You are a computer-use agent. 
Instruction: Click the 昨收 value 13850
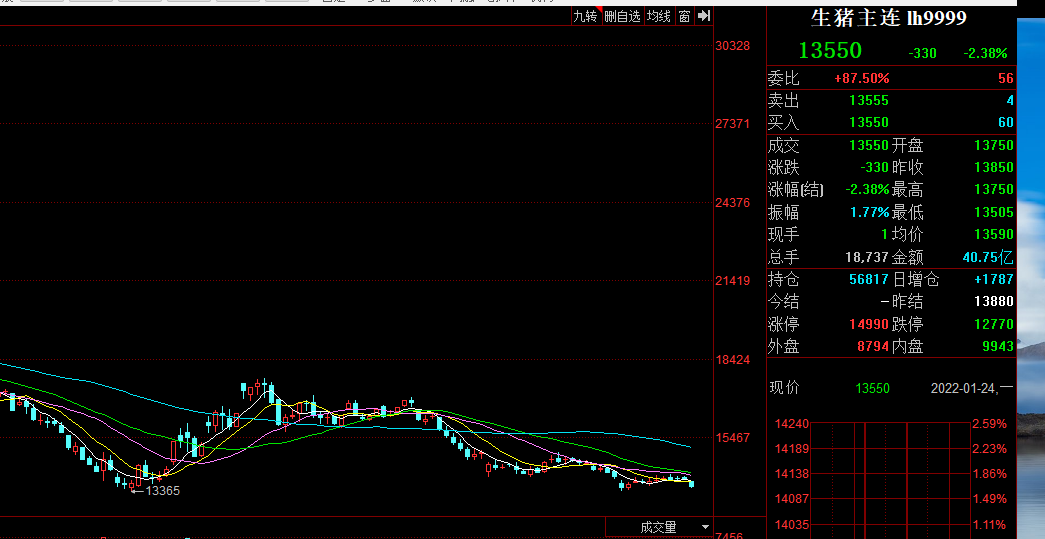point(994,167)
